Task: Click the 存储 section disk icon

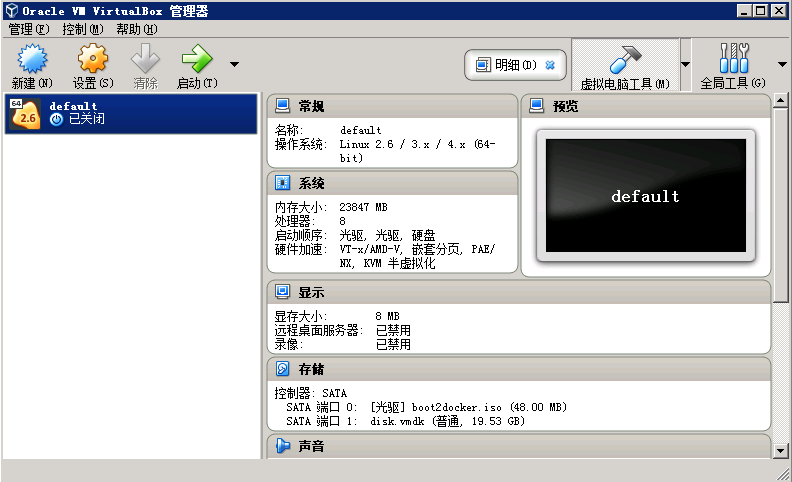Action: [282, 369]
